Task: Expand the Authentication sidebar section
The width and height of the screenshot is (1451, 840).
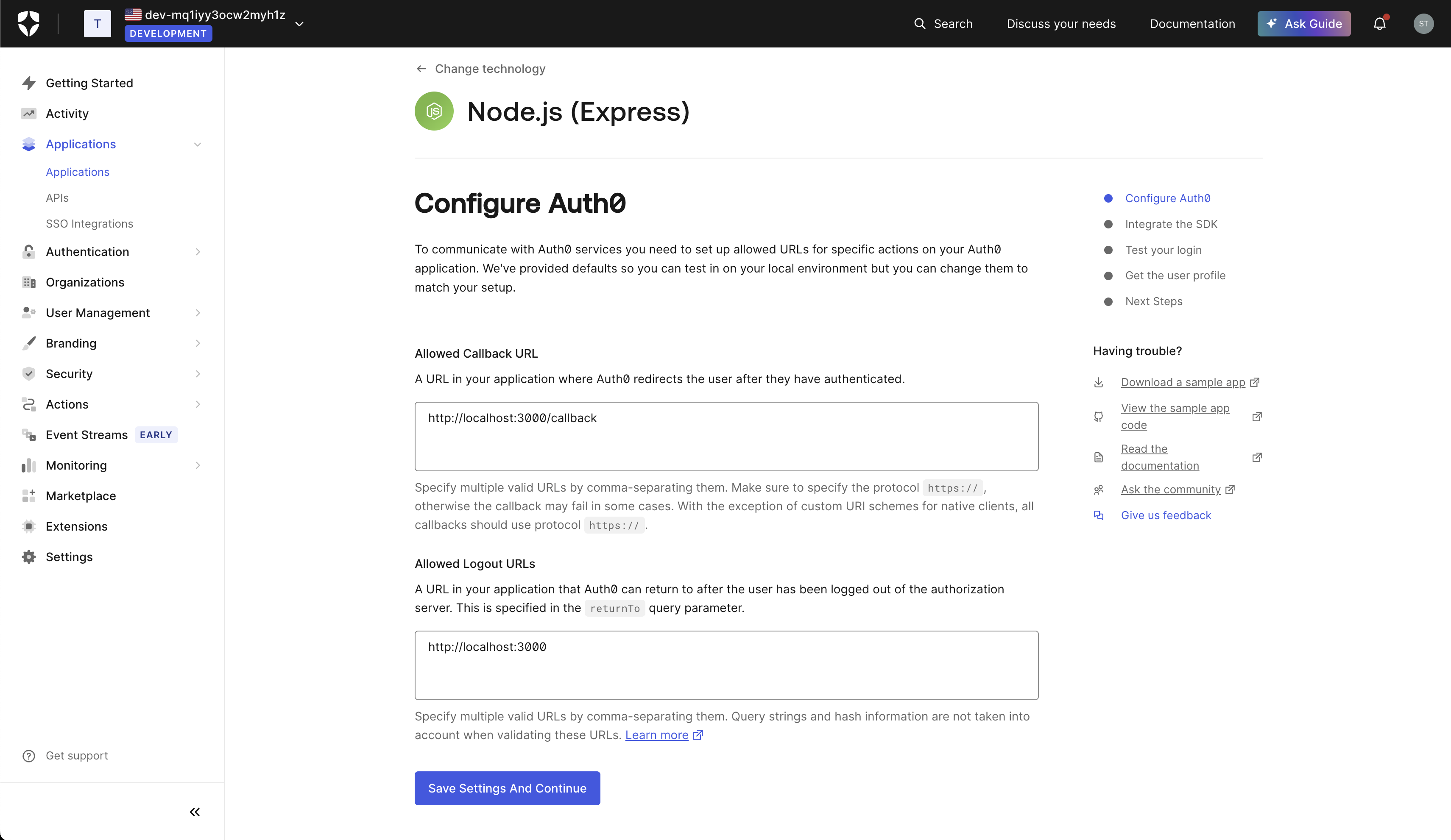Action: [198, 252]
